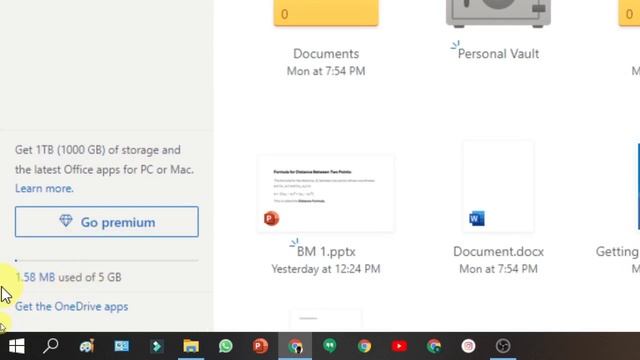The height and width of the screenshot is (360, 640).
Task: Click the Yesterday at 12:24 PM timestamp
Action: click(326, 269)
